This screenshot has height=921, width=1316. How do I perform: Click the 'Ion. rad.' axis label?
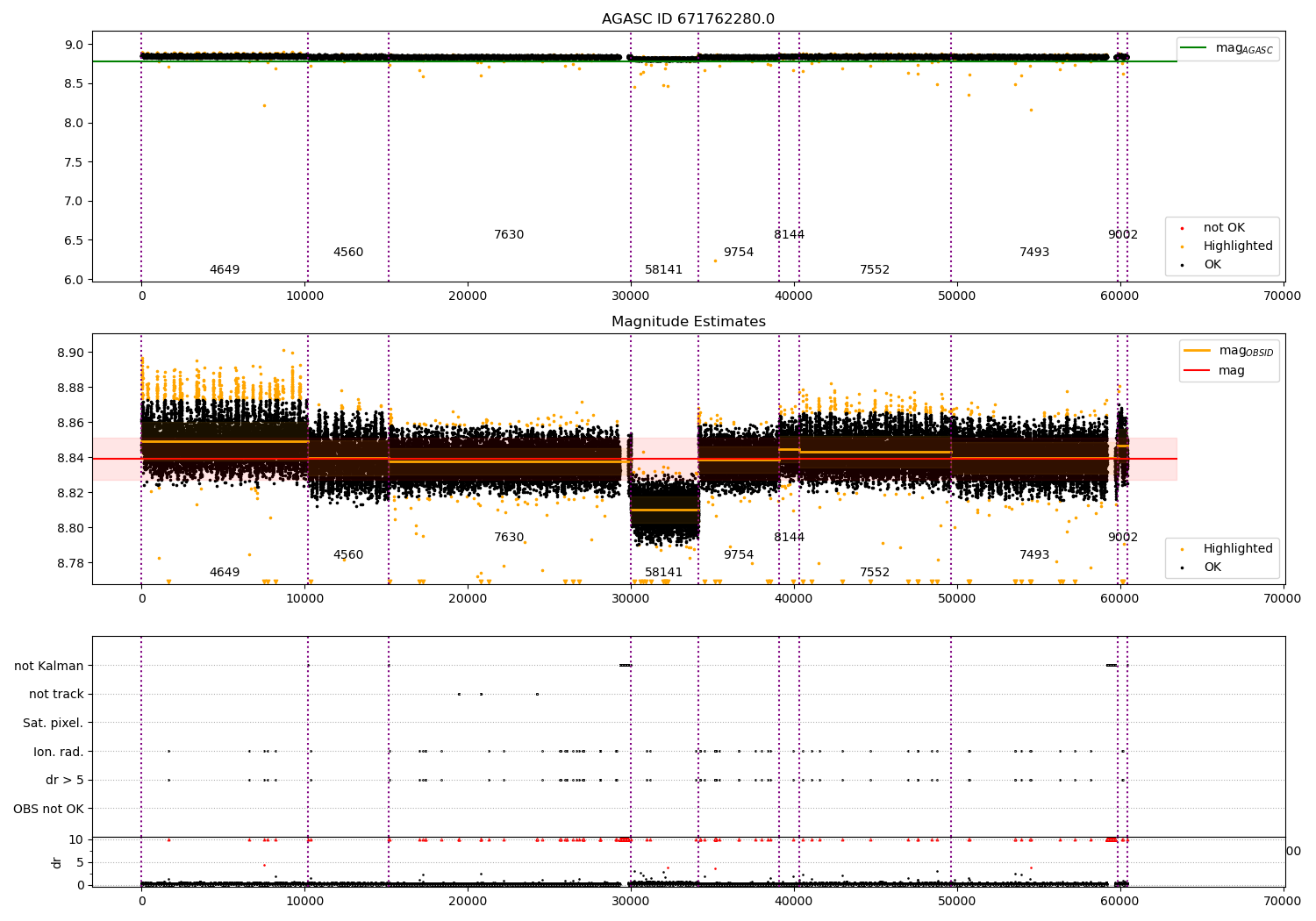[59, 752]
